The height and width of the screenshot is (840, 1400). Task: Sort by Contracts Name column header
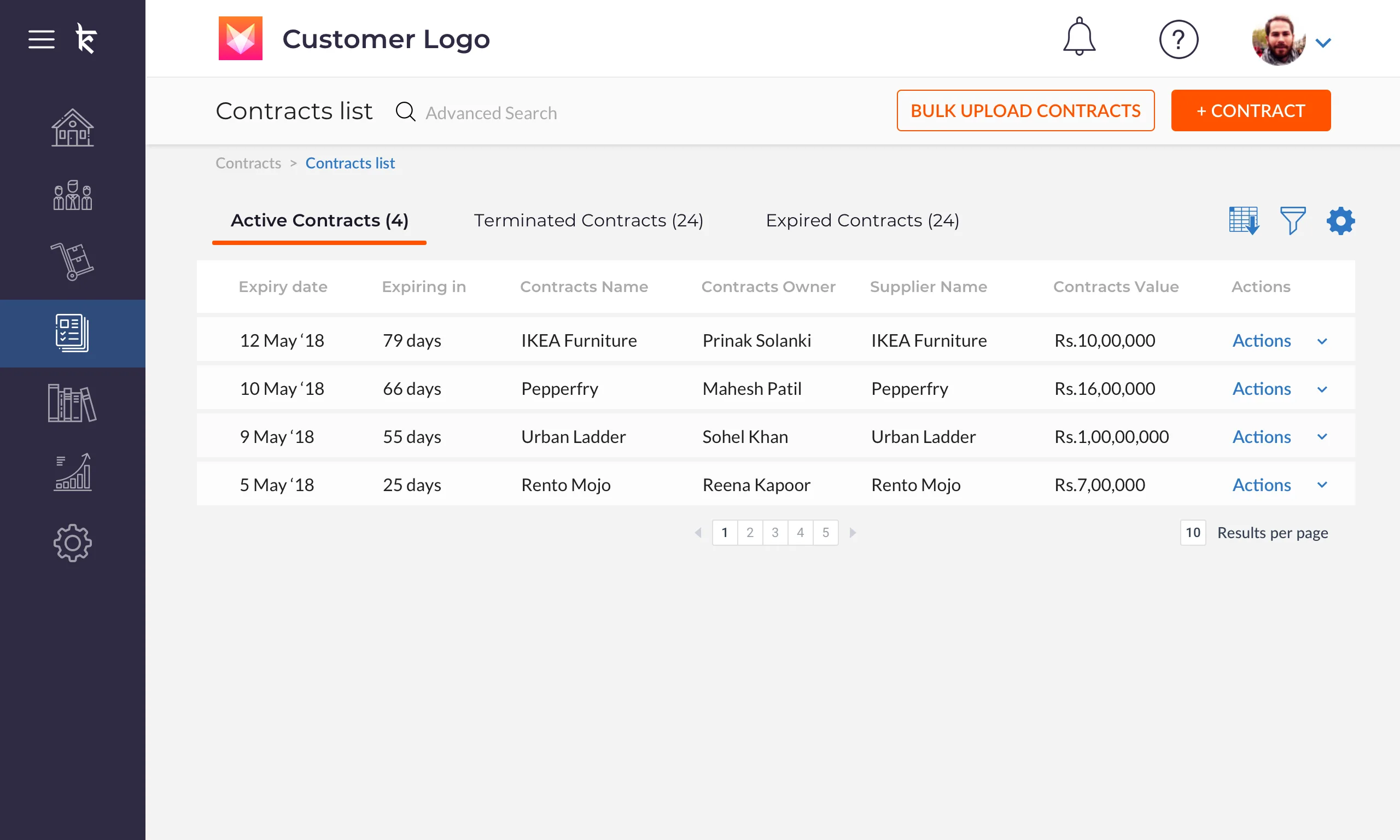pyautogui.click(x=584, y=287)
